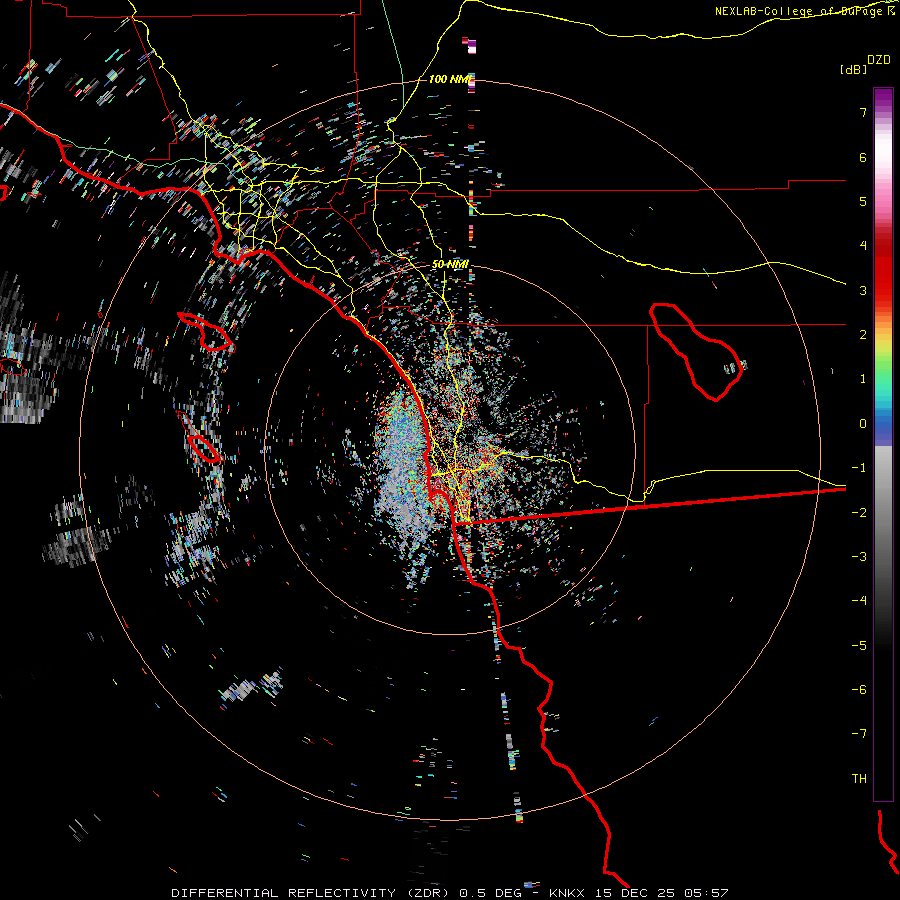Click the 0 dB scale label
900x900 pixels.
coord(863,424)
